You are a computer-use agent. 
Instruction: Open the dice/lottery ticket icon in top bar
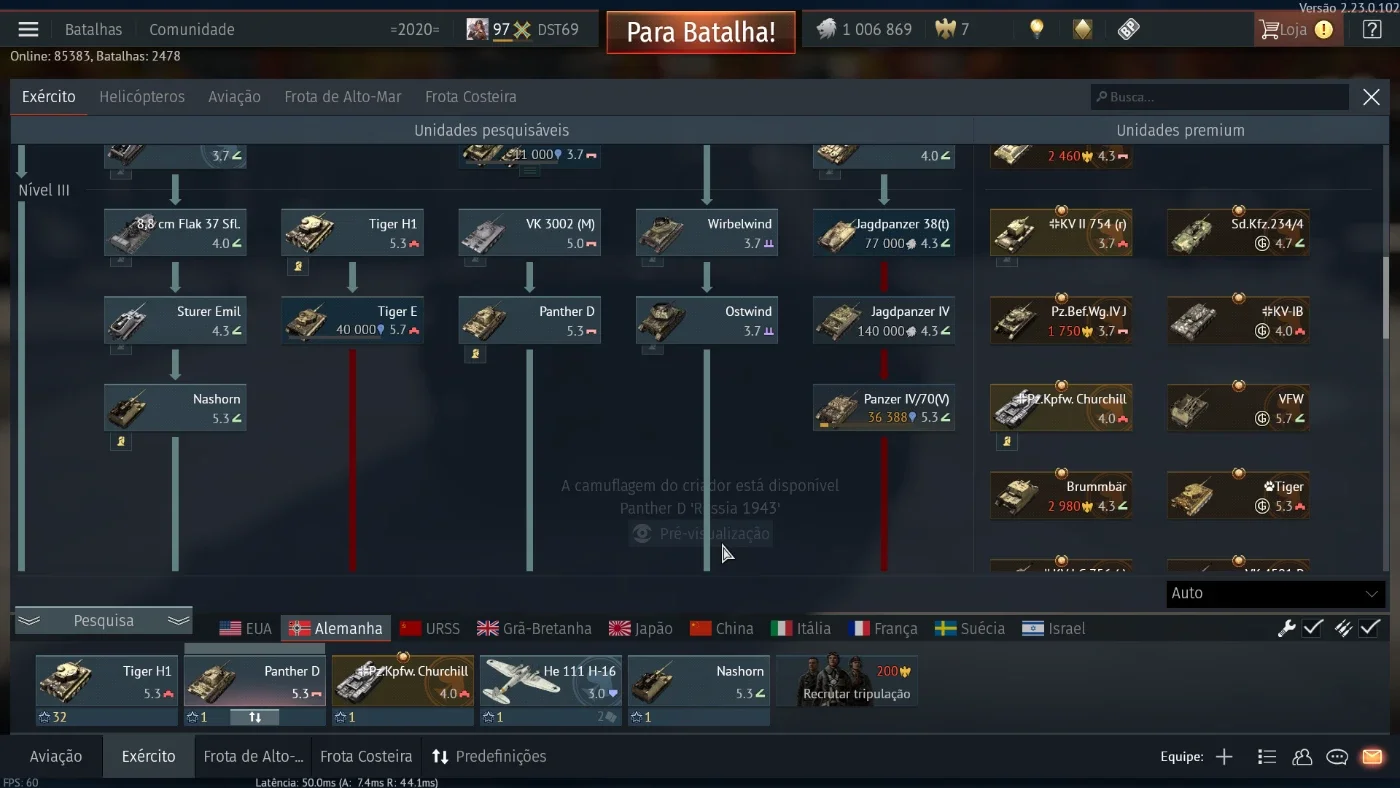point(1129,29)
